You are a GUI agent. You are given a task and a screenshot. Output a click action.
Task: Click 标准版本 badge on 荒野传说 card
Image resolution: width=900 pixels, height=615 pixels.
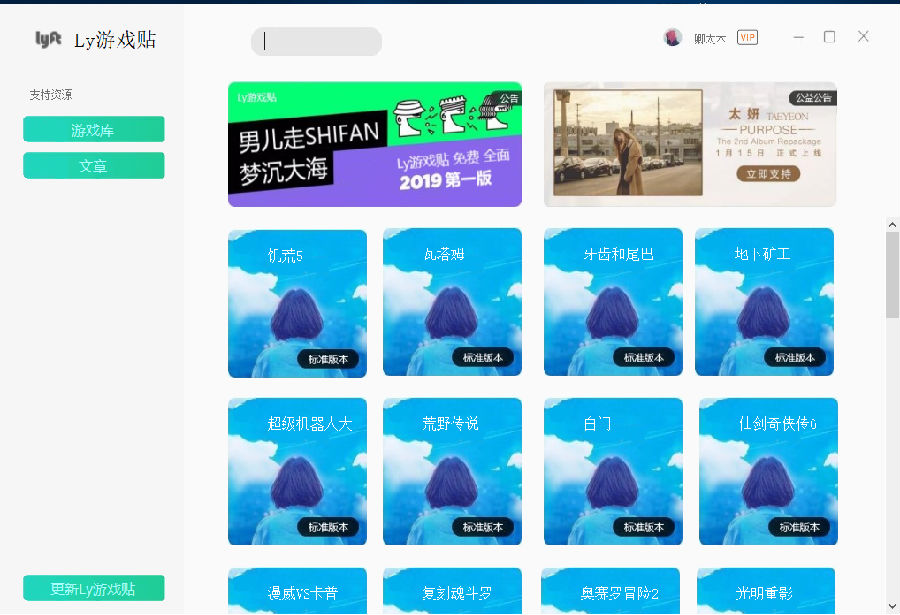483,527
